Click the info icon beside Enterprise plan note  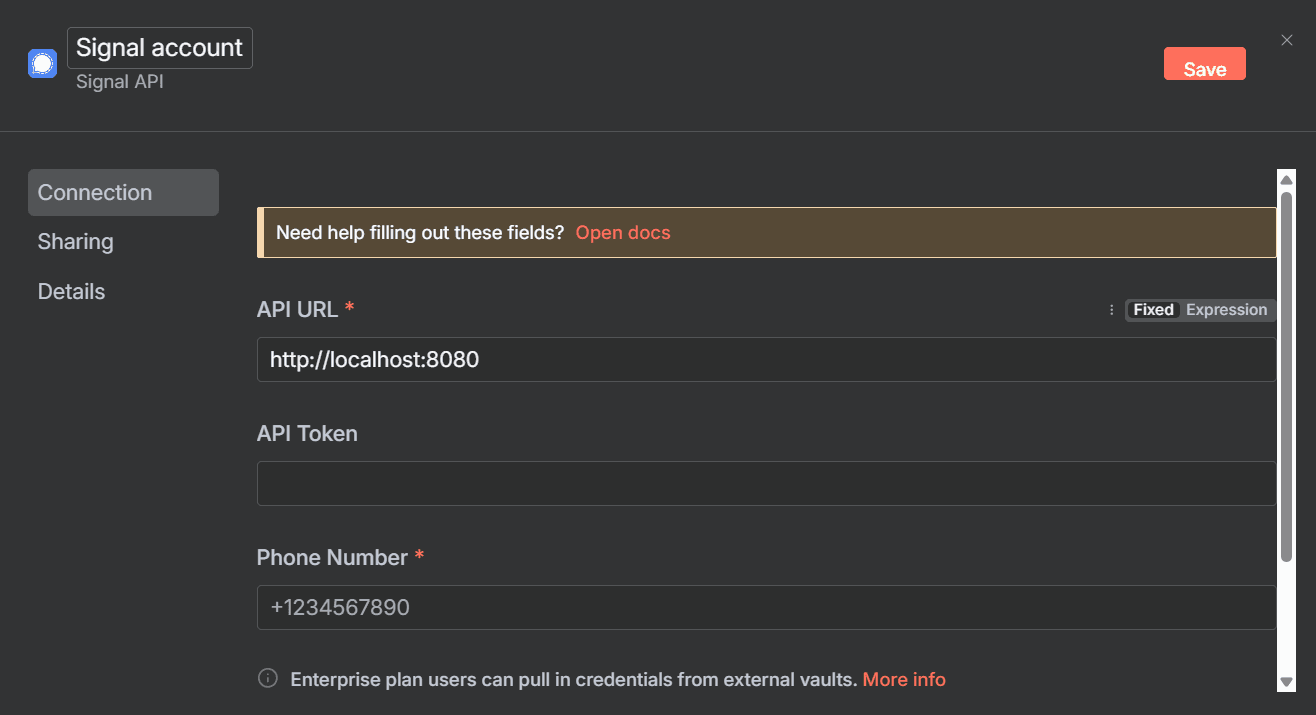pos(268,679)
